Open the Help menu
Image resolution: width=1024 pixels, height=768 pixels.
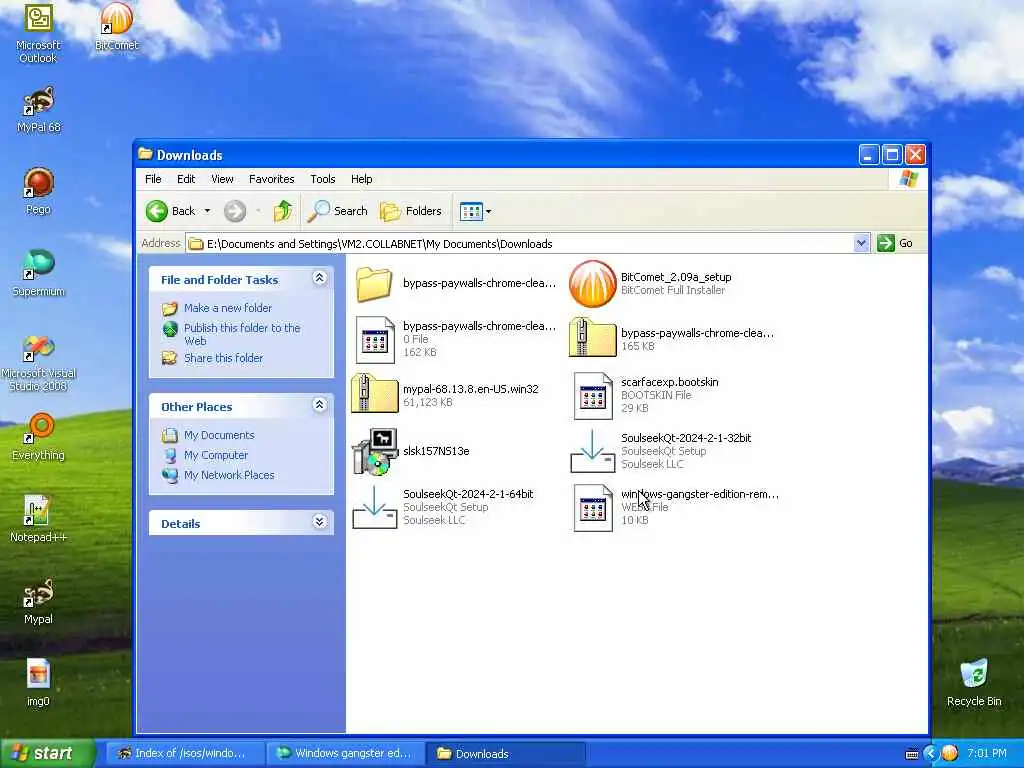coord(361,179)
